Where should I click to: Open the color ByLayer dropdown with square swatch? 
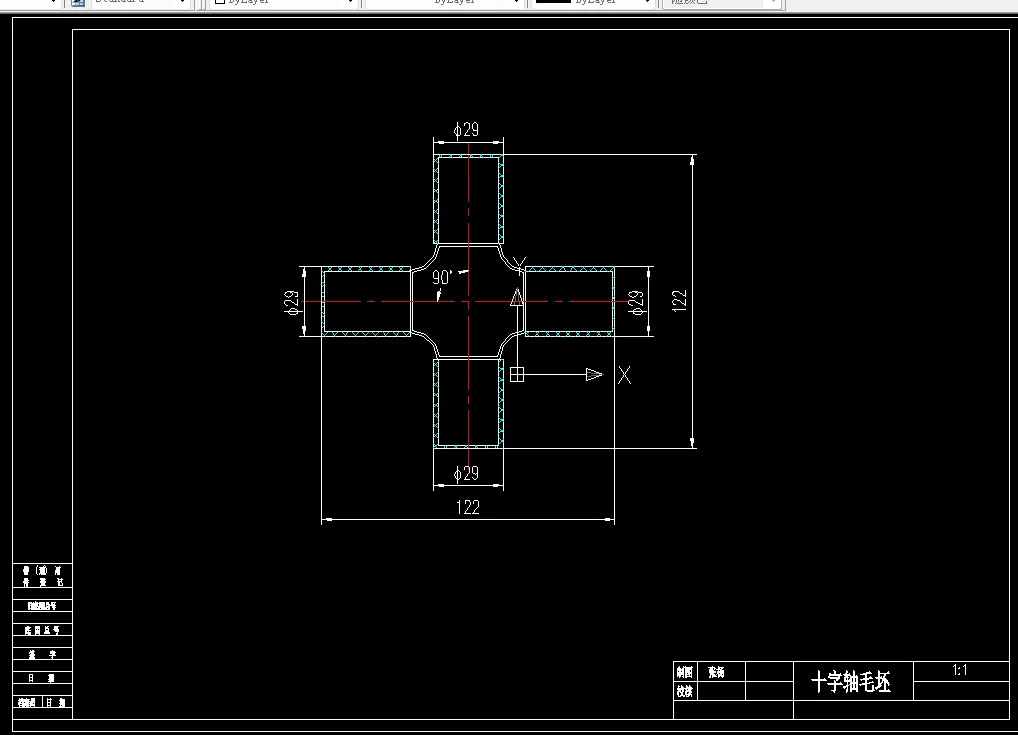pos(286,2)
